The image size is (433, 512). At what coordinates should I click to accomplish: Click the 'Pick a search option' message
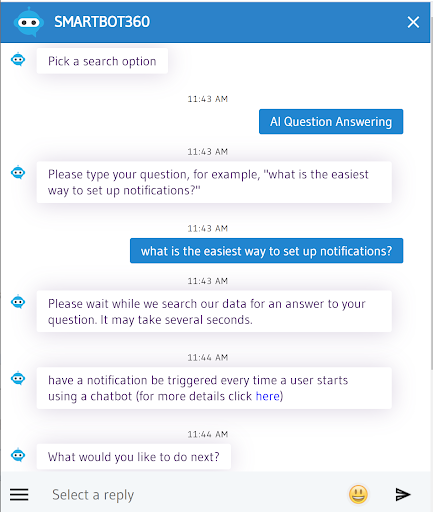pyautogui.click(x=102, y=61)
